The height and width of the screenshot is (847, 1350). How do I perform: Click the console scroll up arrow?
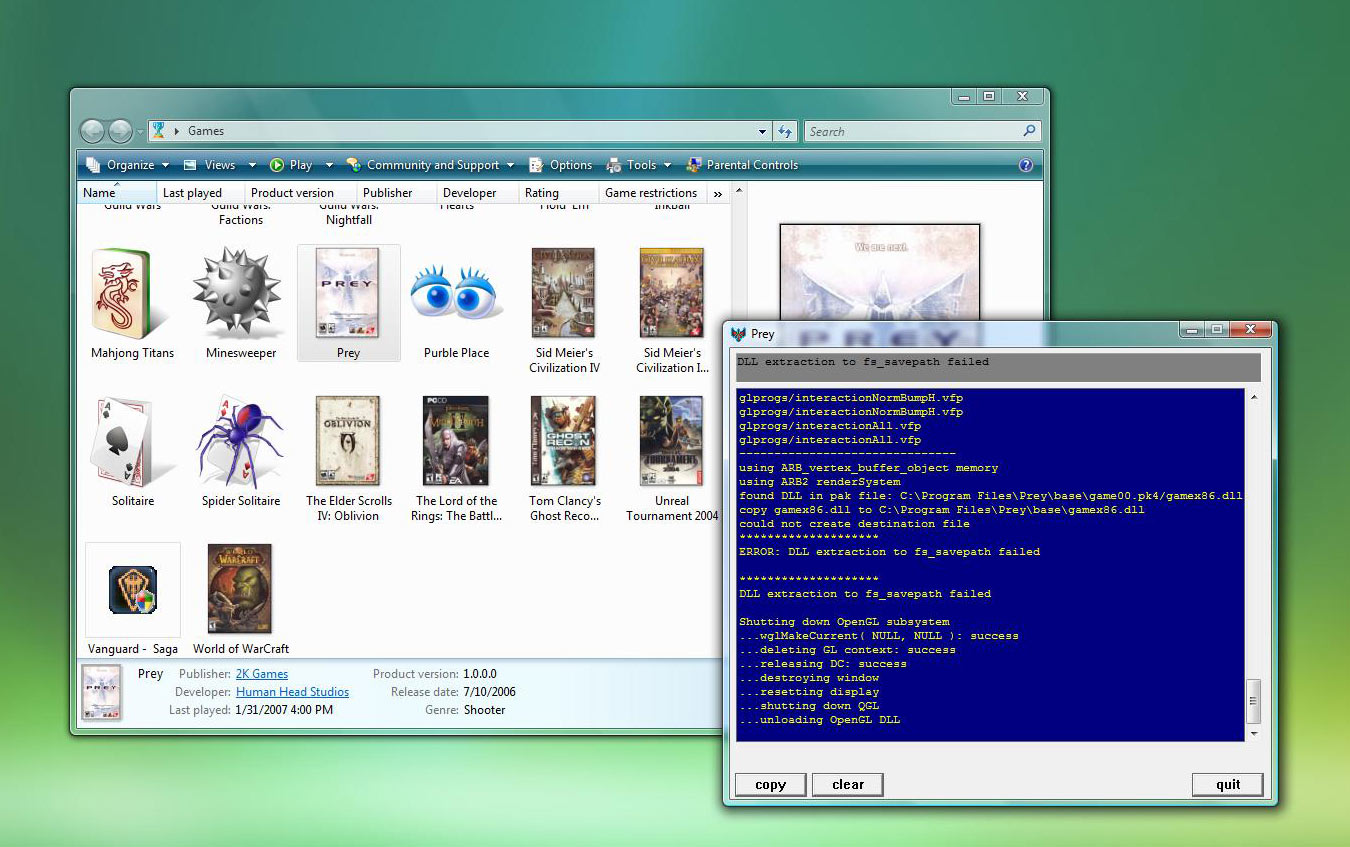point(1254,397)
